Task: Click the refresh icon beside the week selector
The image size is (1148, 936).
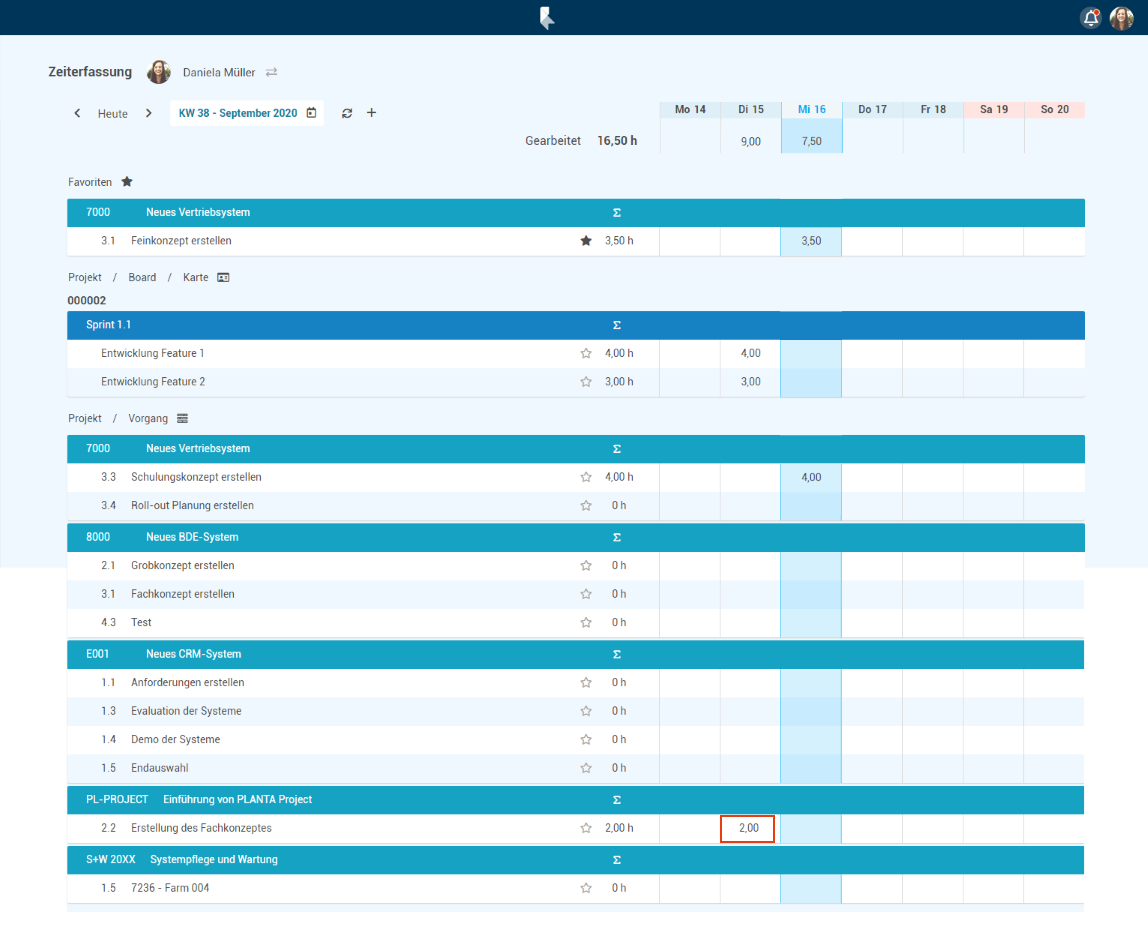Action: pyautogui.click(x=347, y=113)
